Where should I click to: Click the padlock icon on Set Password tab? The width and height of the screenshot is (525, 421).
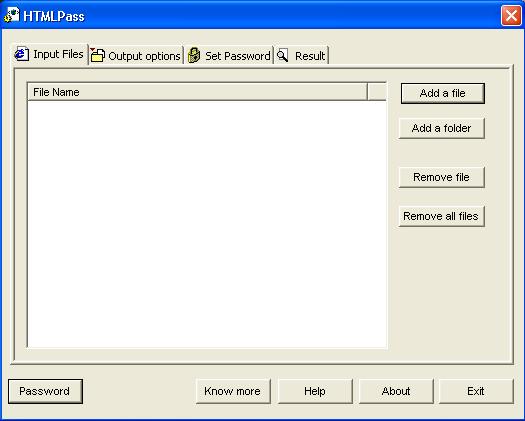click(x=194, y=55)
